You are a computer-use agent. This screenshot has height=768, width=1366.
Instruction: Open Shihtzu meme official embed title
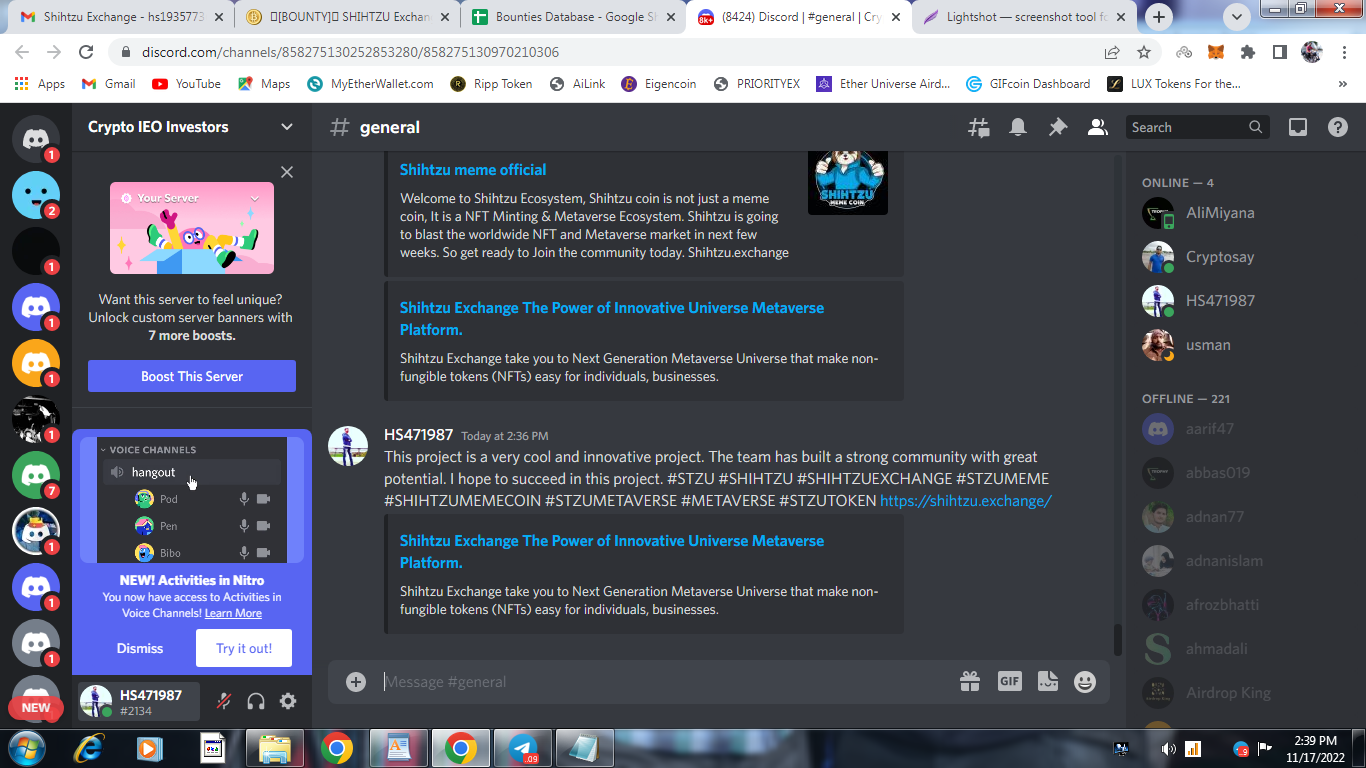coord(473,169)
